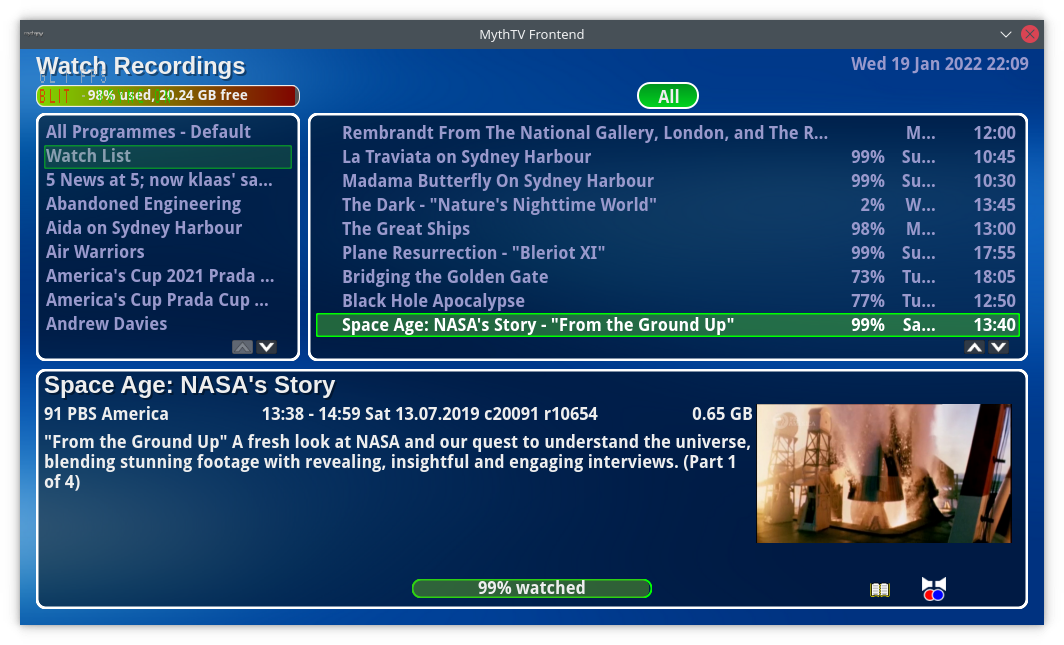Viewport: 1064px width, 645px height.
Task: Click the 91 PBS America channel text
Action: pyautogui.click(x=107, y=414)
